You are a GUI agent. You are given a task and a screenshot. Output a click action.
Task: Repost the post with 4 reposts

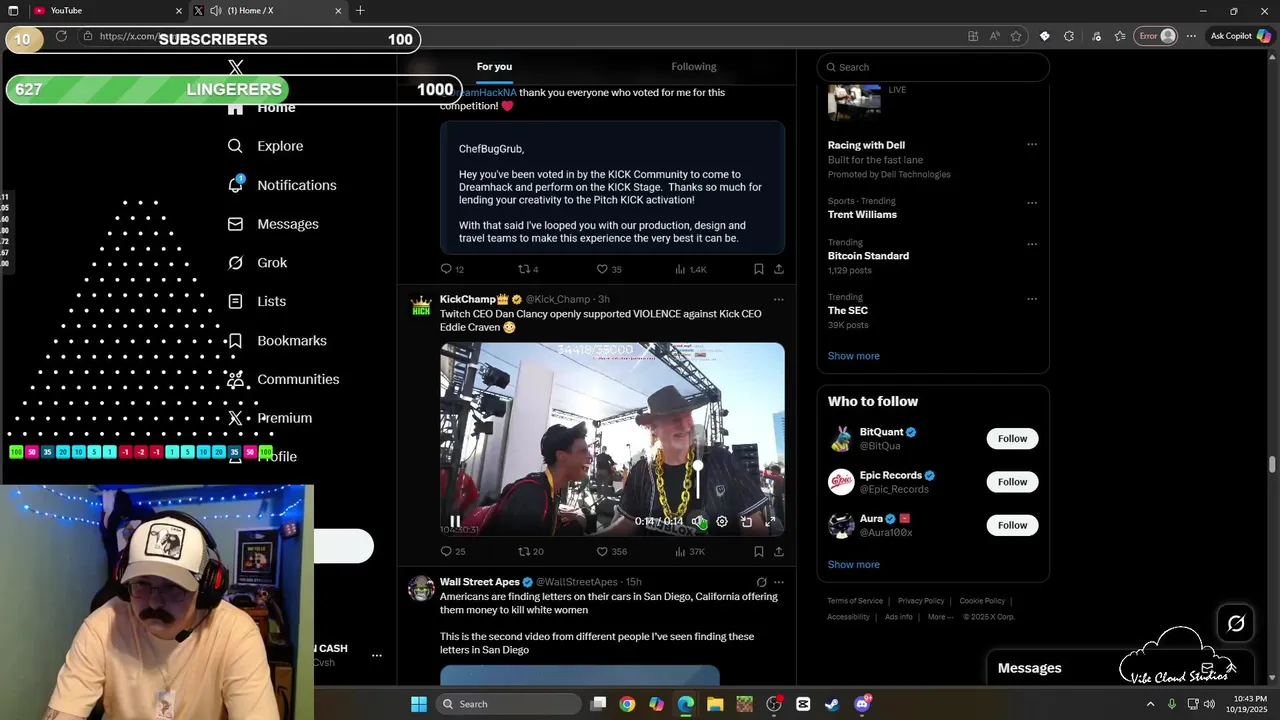coord(529,269)
